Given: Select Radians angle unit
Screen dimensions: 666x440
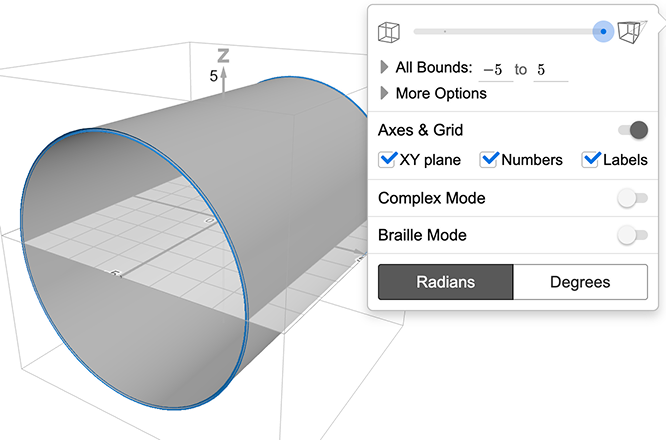Looking at the screenshot, I should 445,282.
